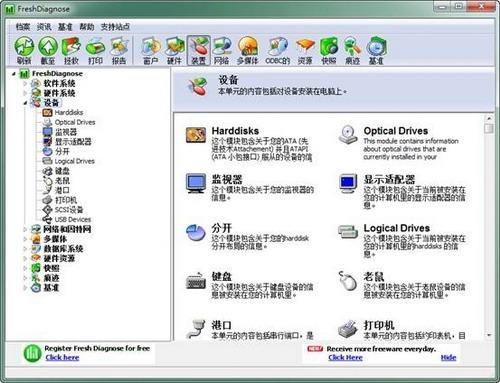Open Harddisks module icon in content pane
Screen dimensions: 500x383
pos(196,135)
